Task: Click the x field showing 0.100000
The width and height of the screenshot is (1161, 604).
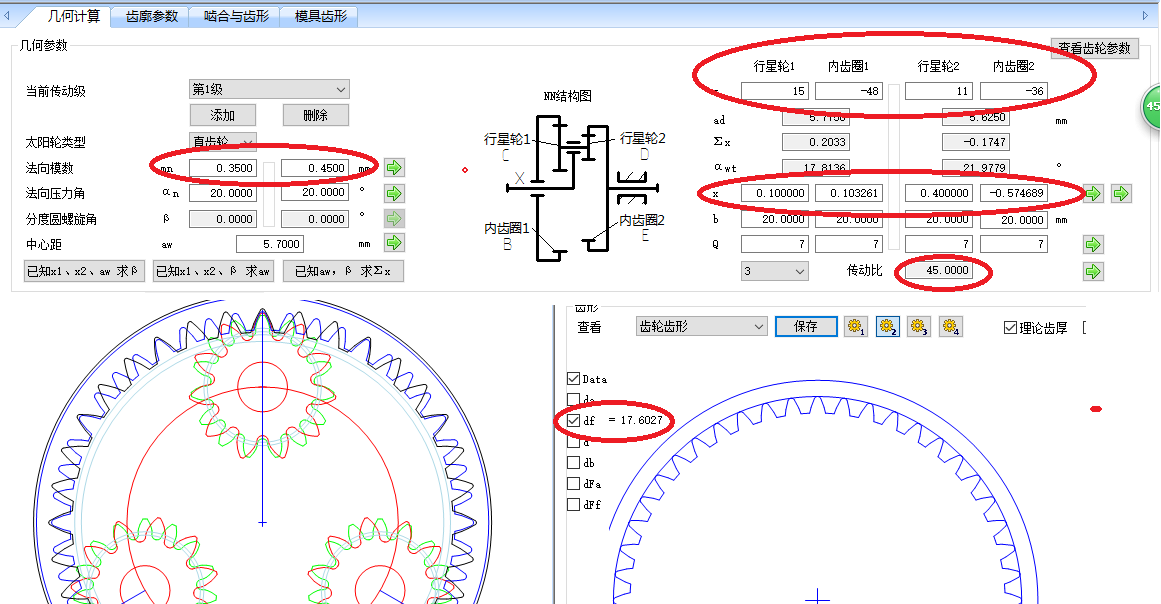Action: 774,193
